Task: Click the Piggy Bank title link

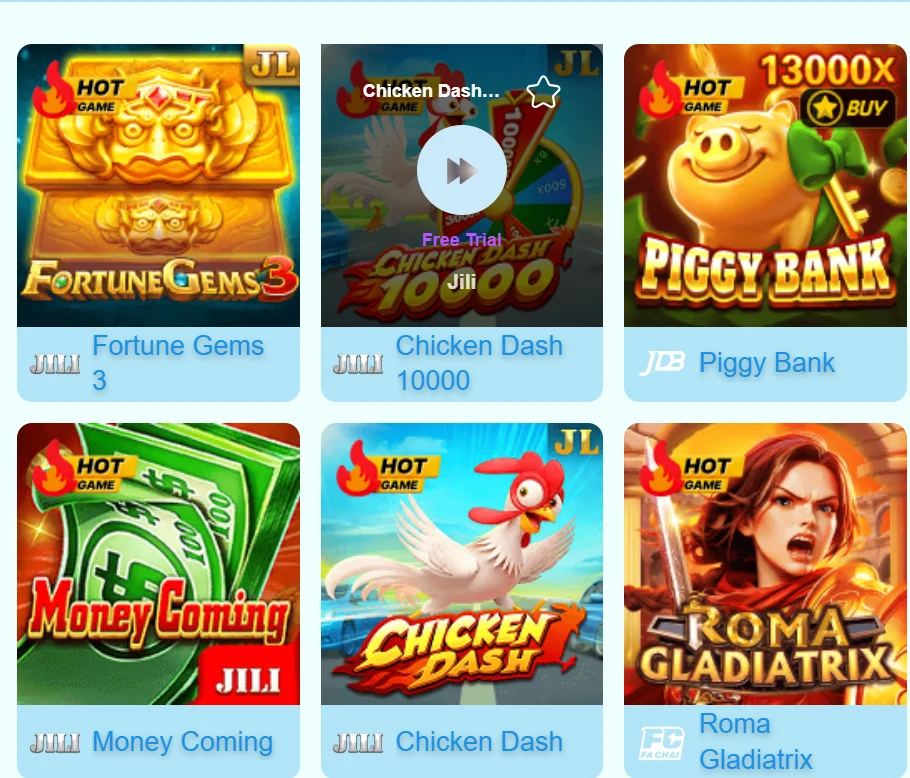Action: tap(767, 363)
